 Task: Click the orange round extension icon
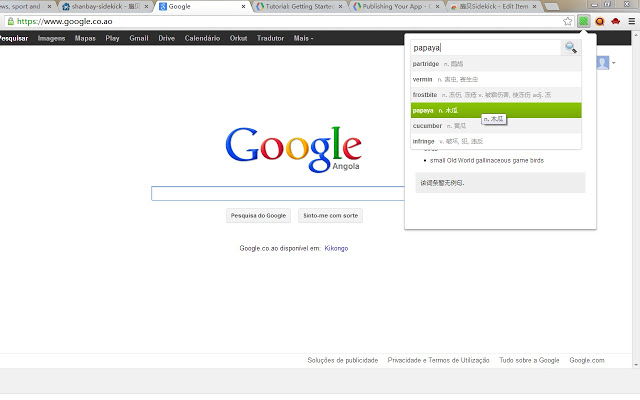click(600, 22)
